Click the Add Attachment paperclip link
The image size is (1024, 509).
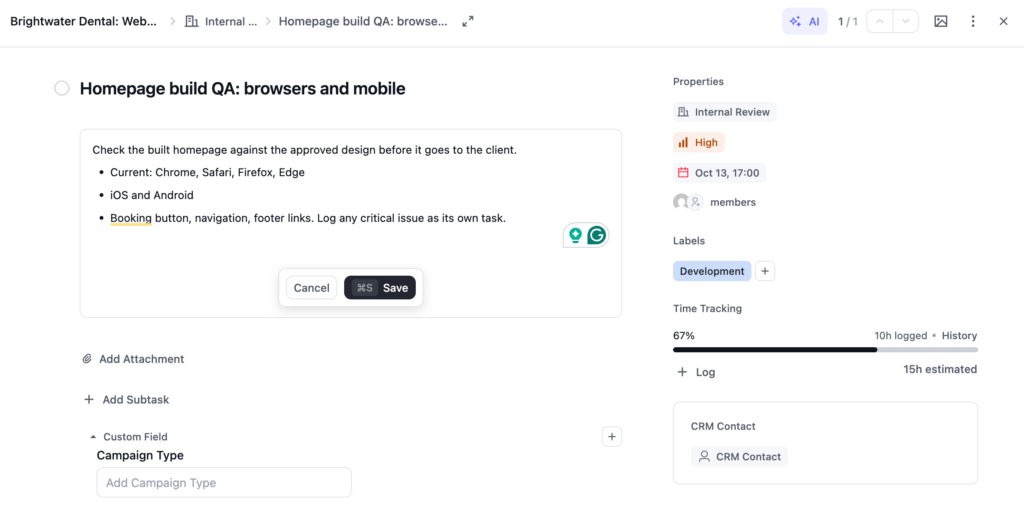[x=133, y=359]
